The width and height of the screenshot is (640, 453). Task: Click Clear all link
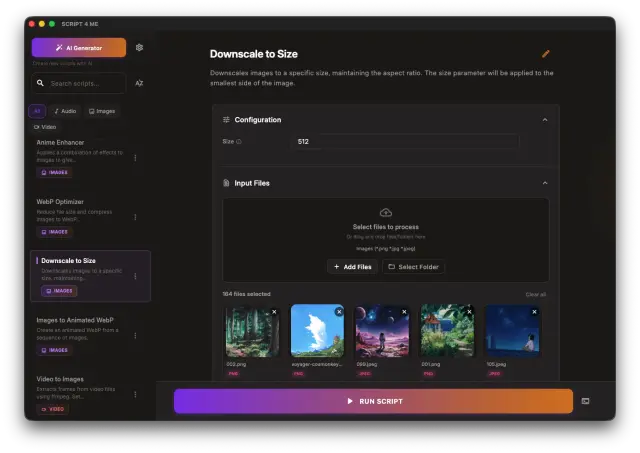pos(536,294)
